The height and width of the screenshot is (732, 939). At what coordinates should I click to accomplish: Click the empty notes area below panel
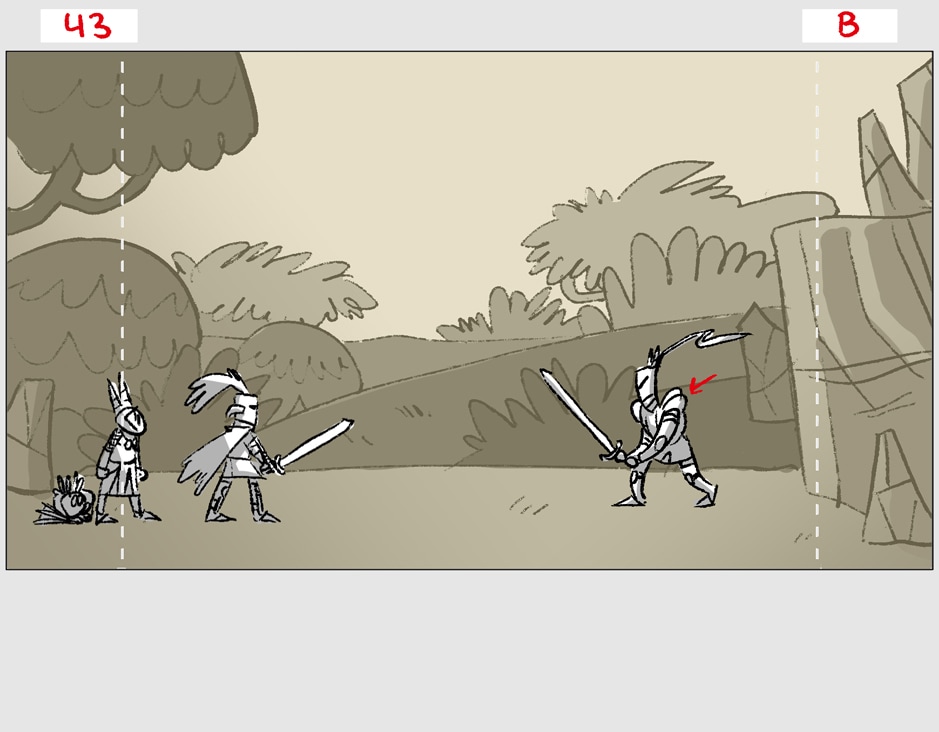coord(469,650)
